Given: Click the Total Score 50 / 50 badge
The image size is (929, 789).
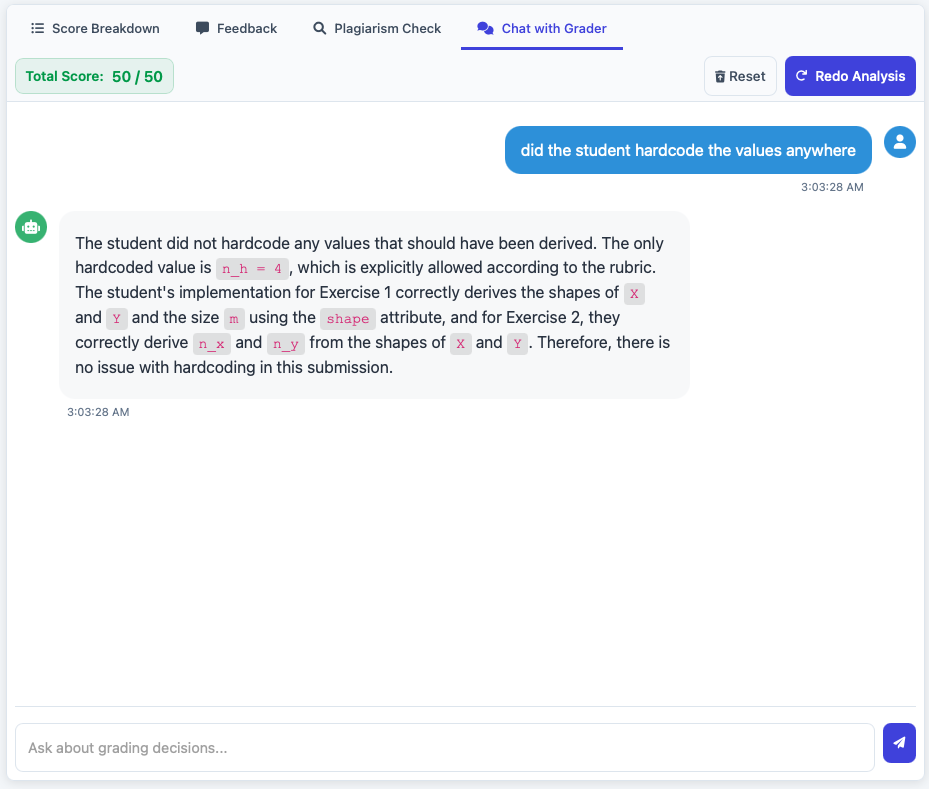Looking at the screenshot, I should pos(94,76).
